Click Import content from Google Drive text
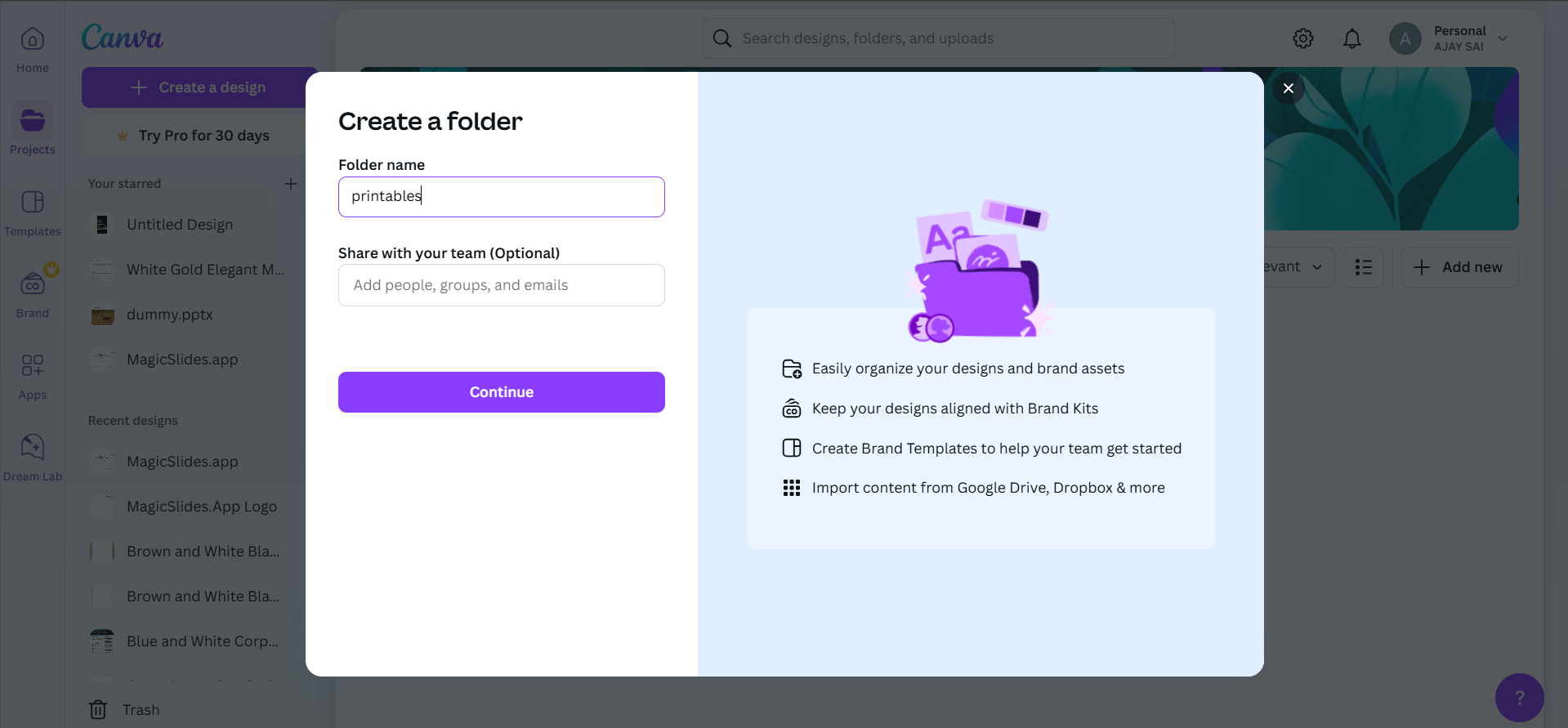 [x=989, y=488]
